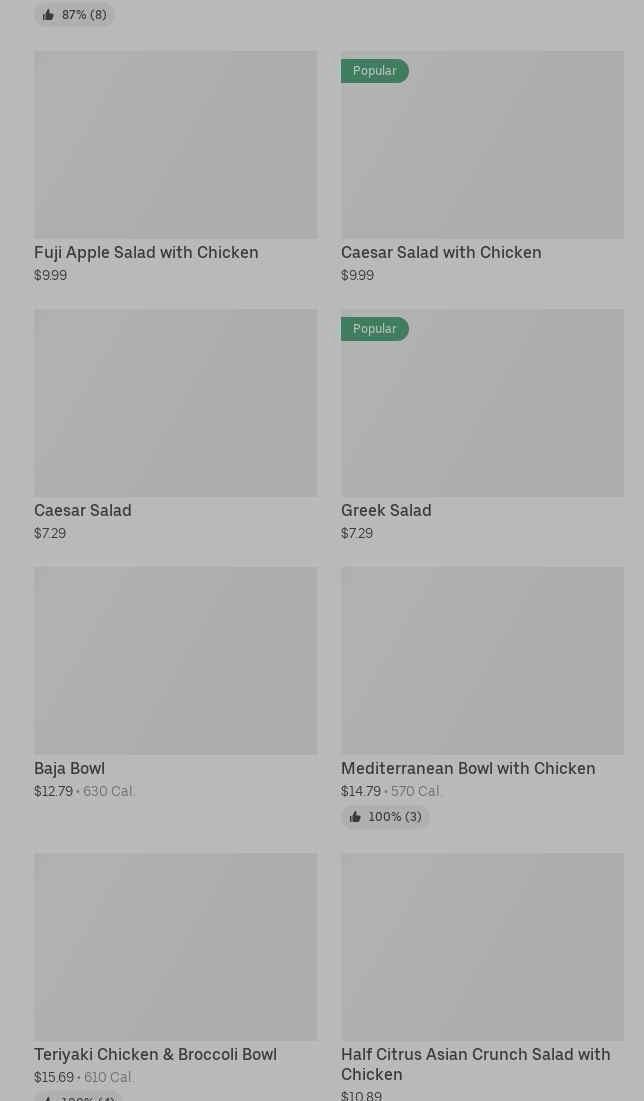Click Popular badge on Caesar Salad with Chicken

[x=375, y=71]
